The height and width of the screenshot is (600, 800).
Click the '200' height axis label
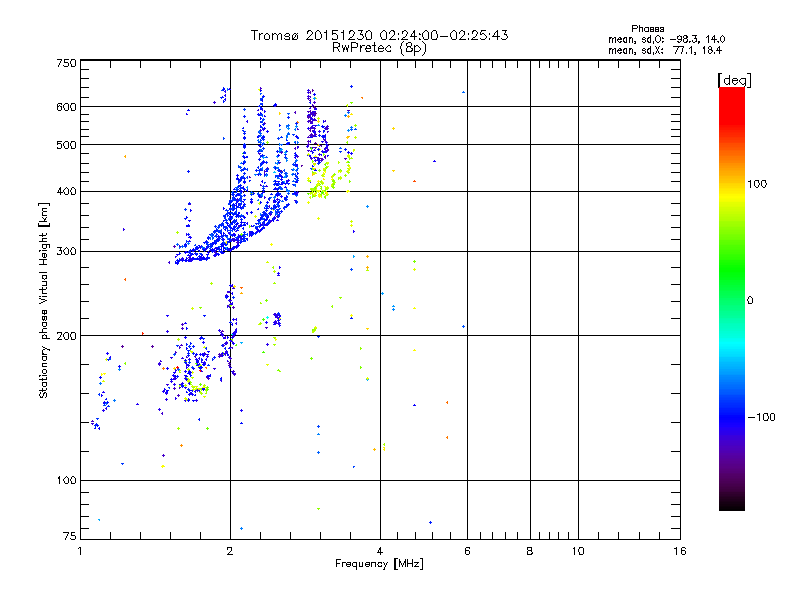66,336
